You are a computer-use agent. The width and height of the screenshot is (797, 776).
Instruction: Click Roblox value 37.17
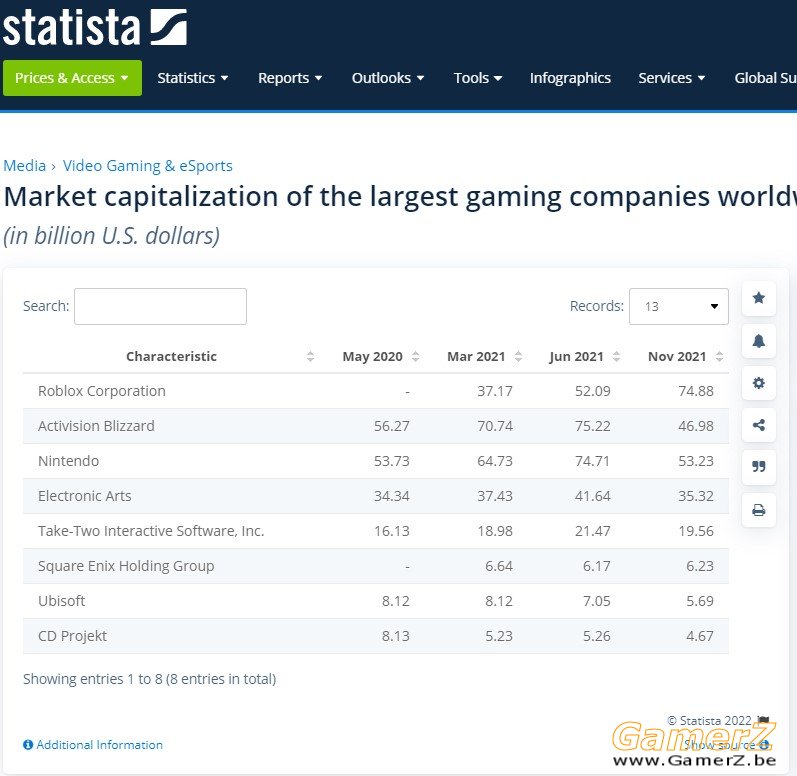[x=495, y=391]
